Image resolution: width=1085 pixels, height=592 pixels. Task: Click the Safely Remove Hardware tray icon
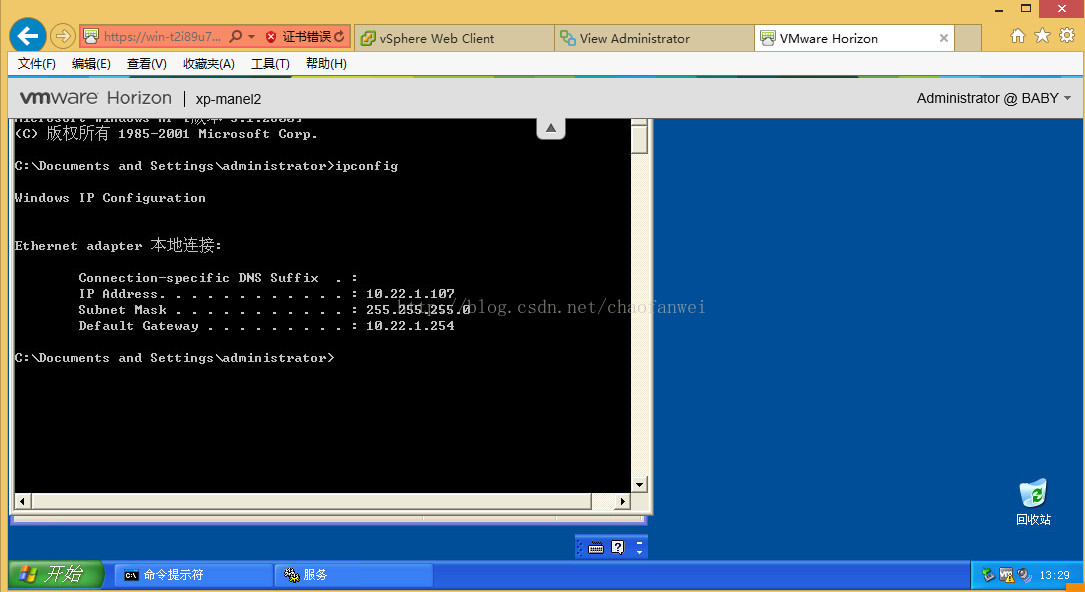988,575
